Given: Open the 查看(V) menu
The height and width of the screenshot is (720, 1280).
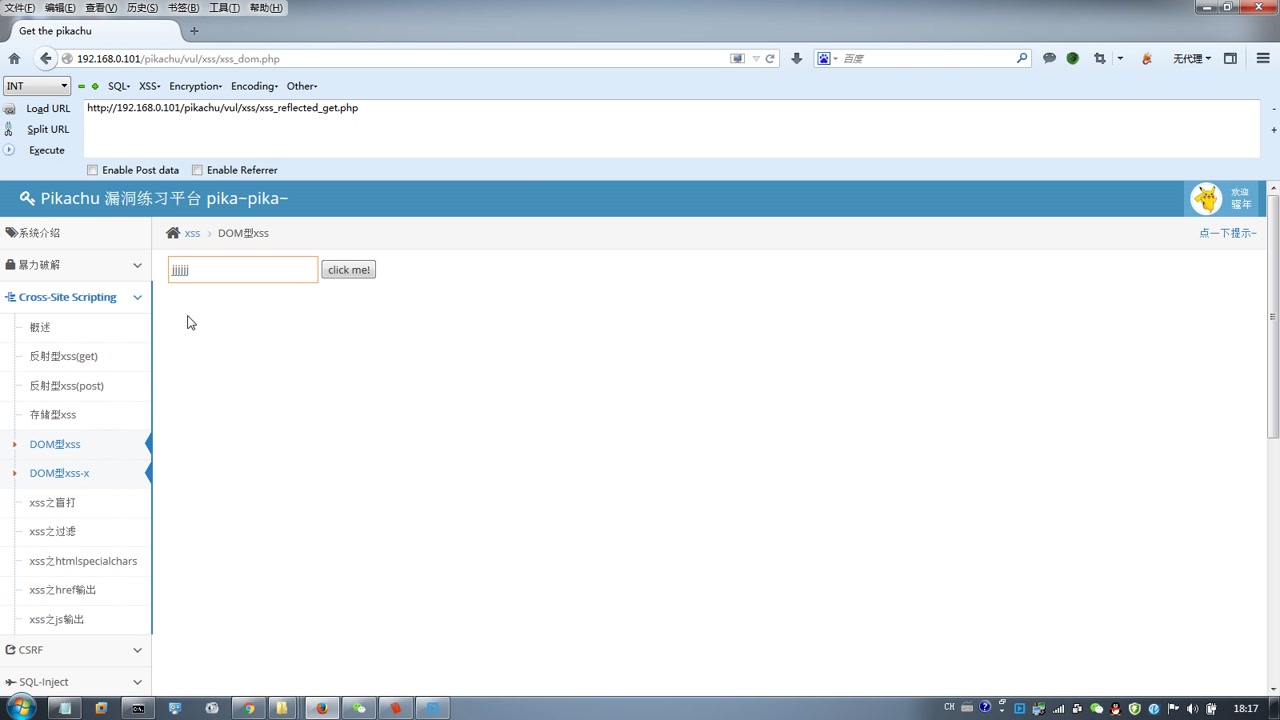Looking at the screenshot, I should click(101, 8).
